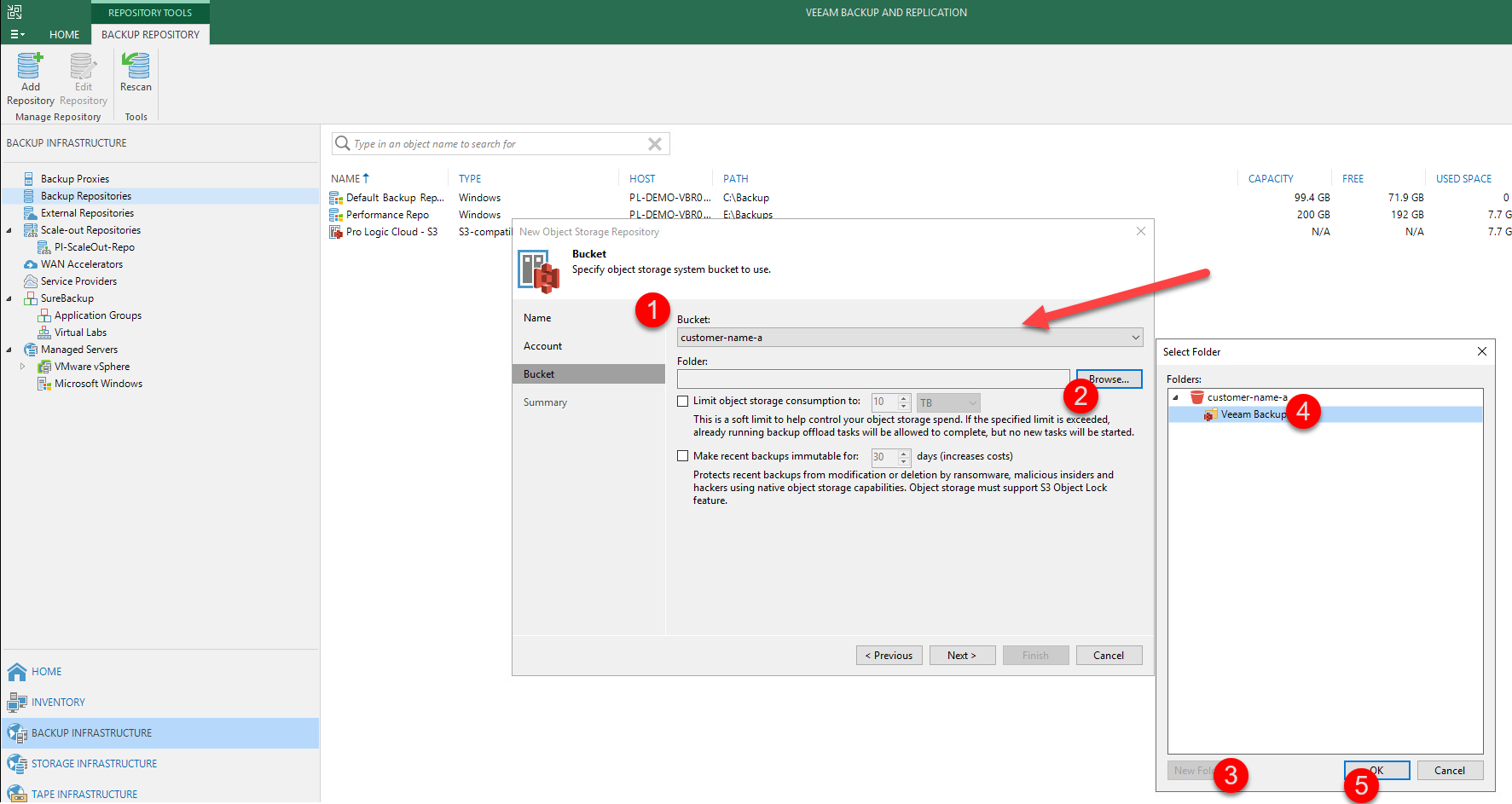Switch to the HOME ribbon tab

pos(64,35)
